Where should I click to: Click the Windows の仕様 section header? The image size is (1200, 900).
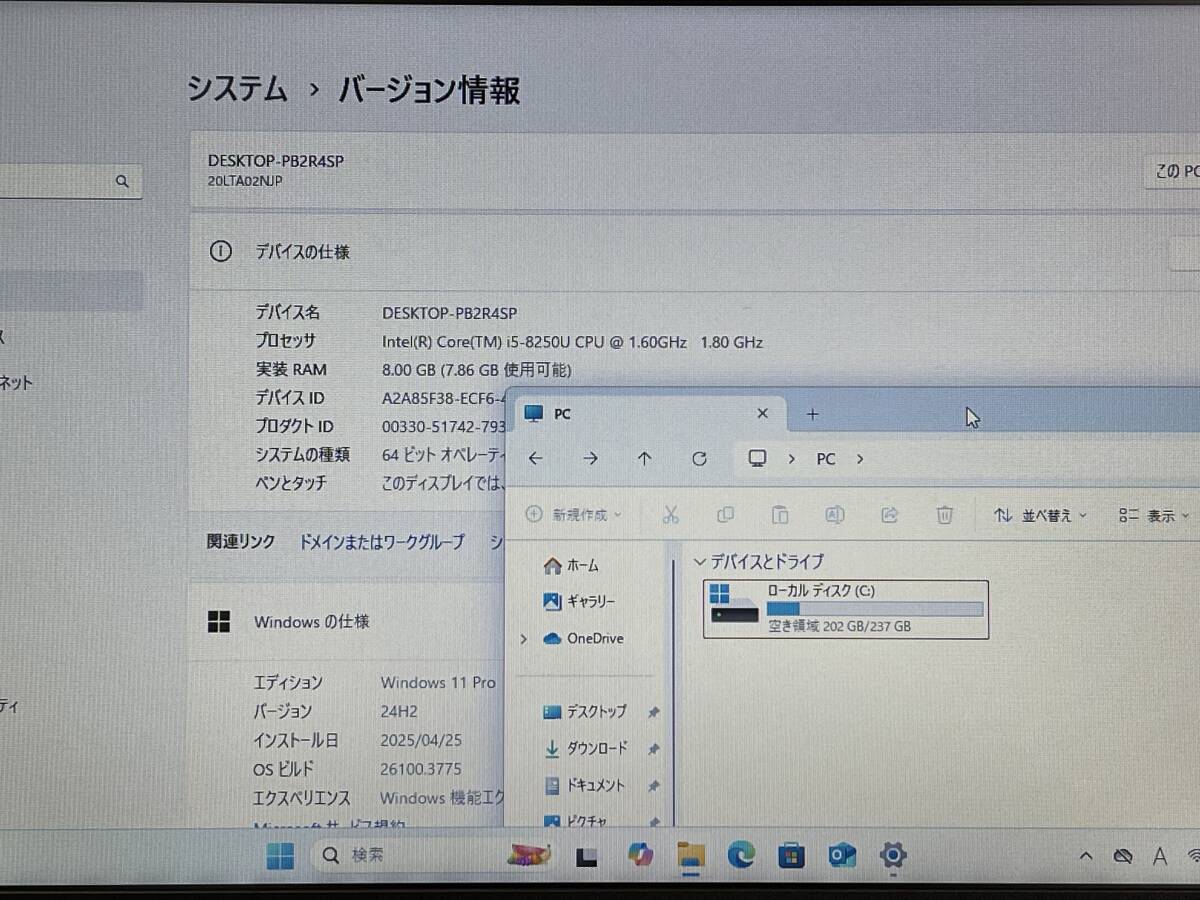pos(312,622)
